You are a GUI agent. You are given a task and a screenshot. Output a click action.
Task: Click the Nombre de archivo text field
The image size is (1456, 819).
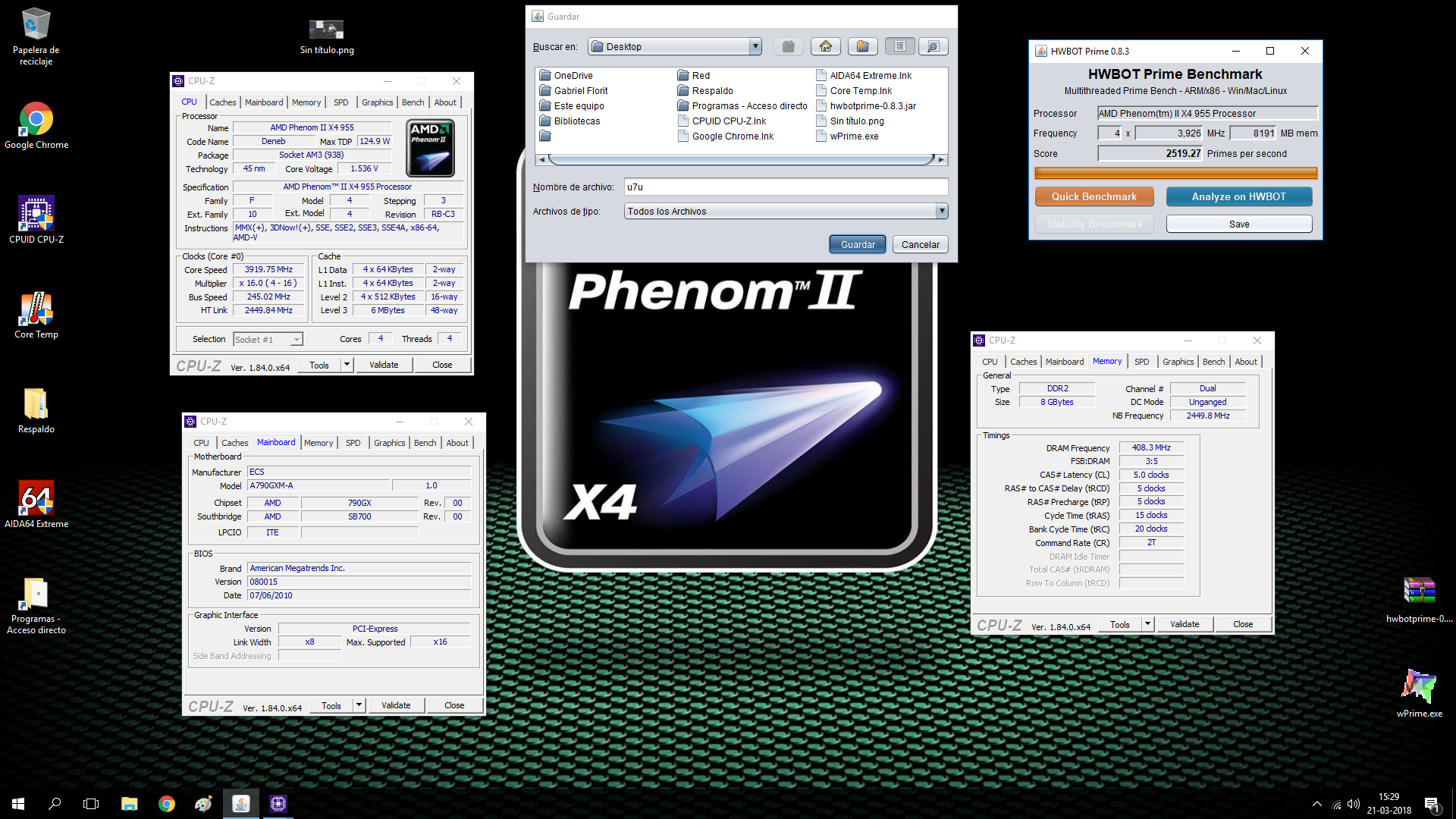[786, 187]
